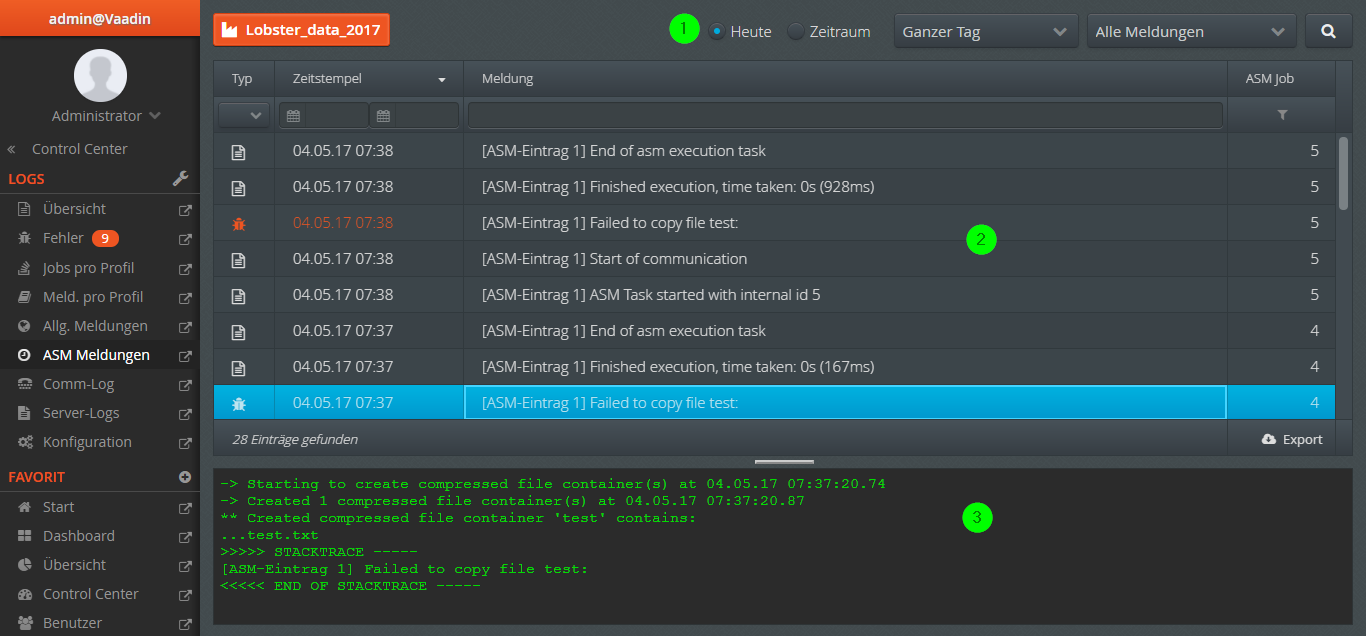Collapse sidebar via Control Center chevron
The image size is (1366, 636).
click(x=12, y=149)
